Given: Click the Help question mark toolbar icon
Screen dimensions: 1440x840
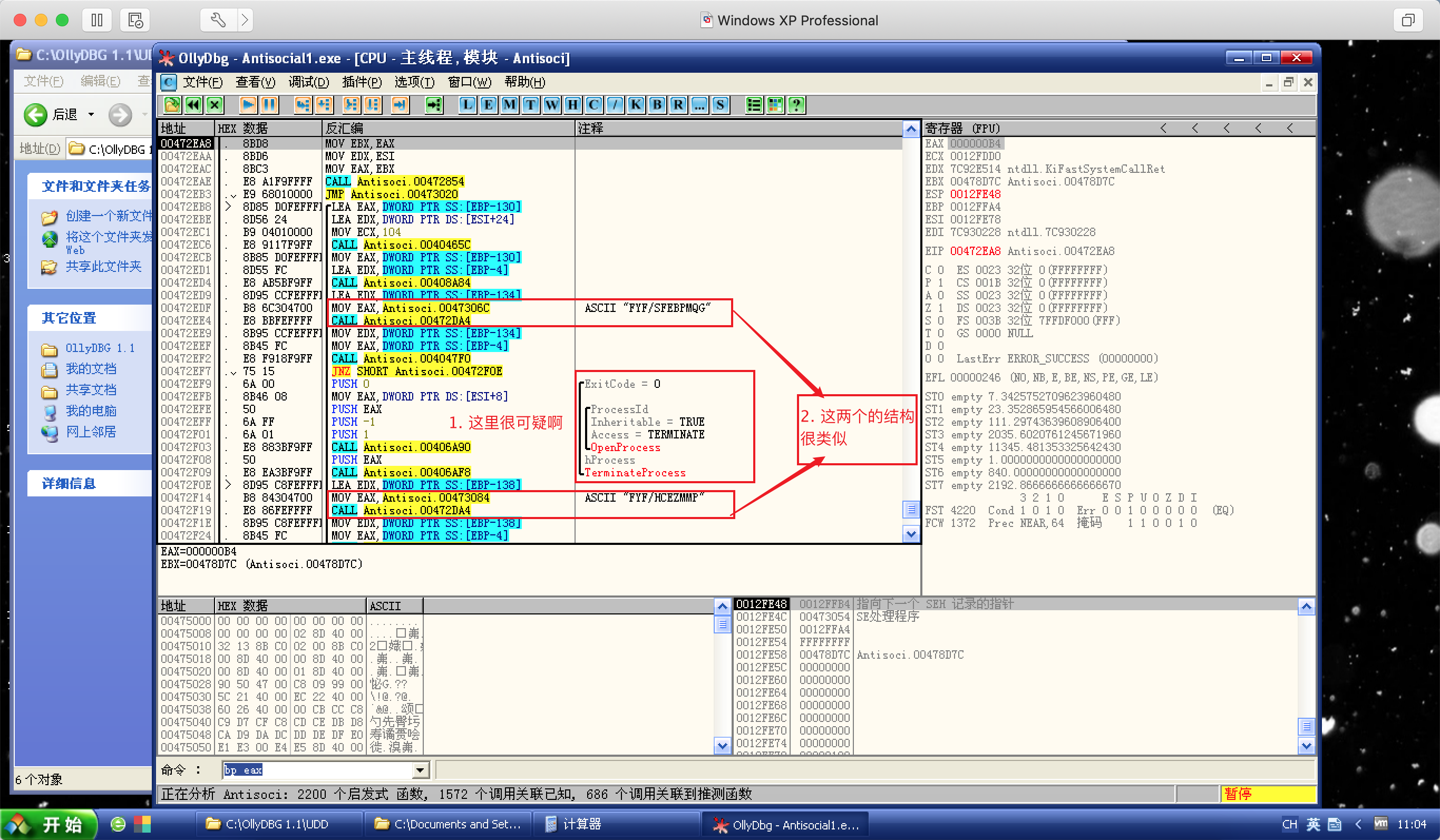Looking at the screenshot, I should click(796, 104).
